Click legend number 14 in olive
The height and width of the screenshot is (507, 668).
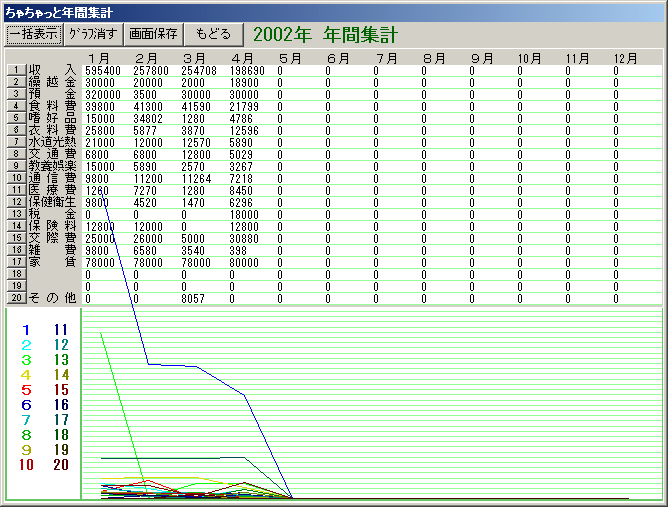click(61, 375)
